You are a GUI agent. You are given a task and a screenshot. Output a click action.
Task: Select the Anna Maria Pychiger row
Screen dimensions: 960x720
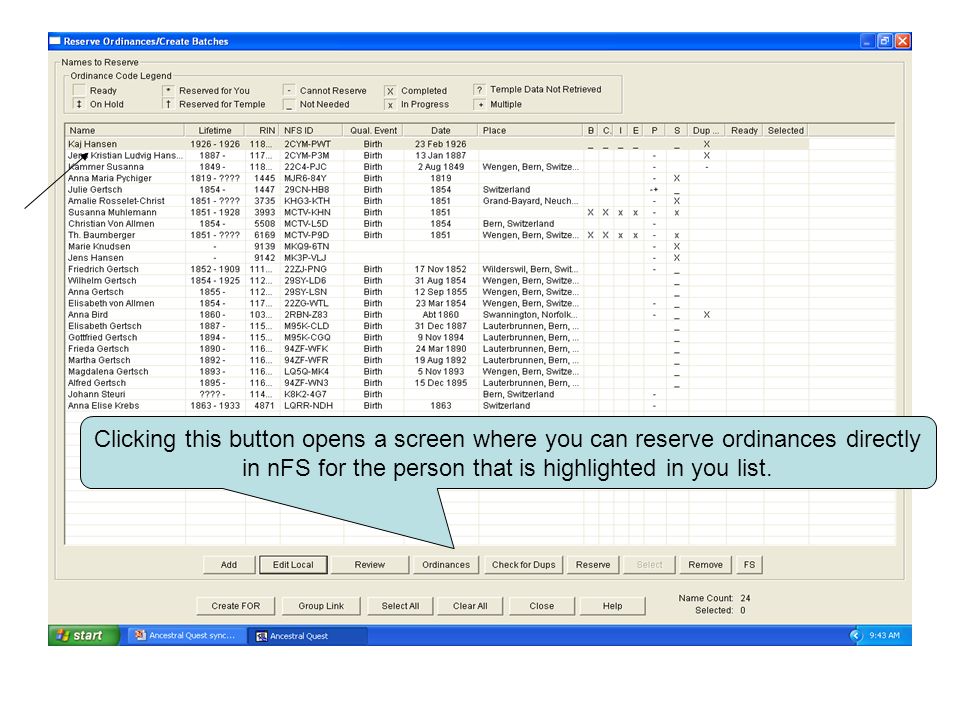[437, 178]
